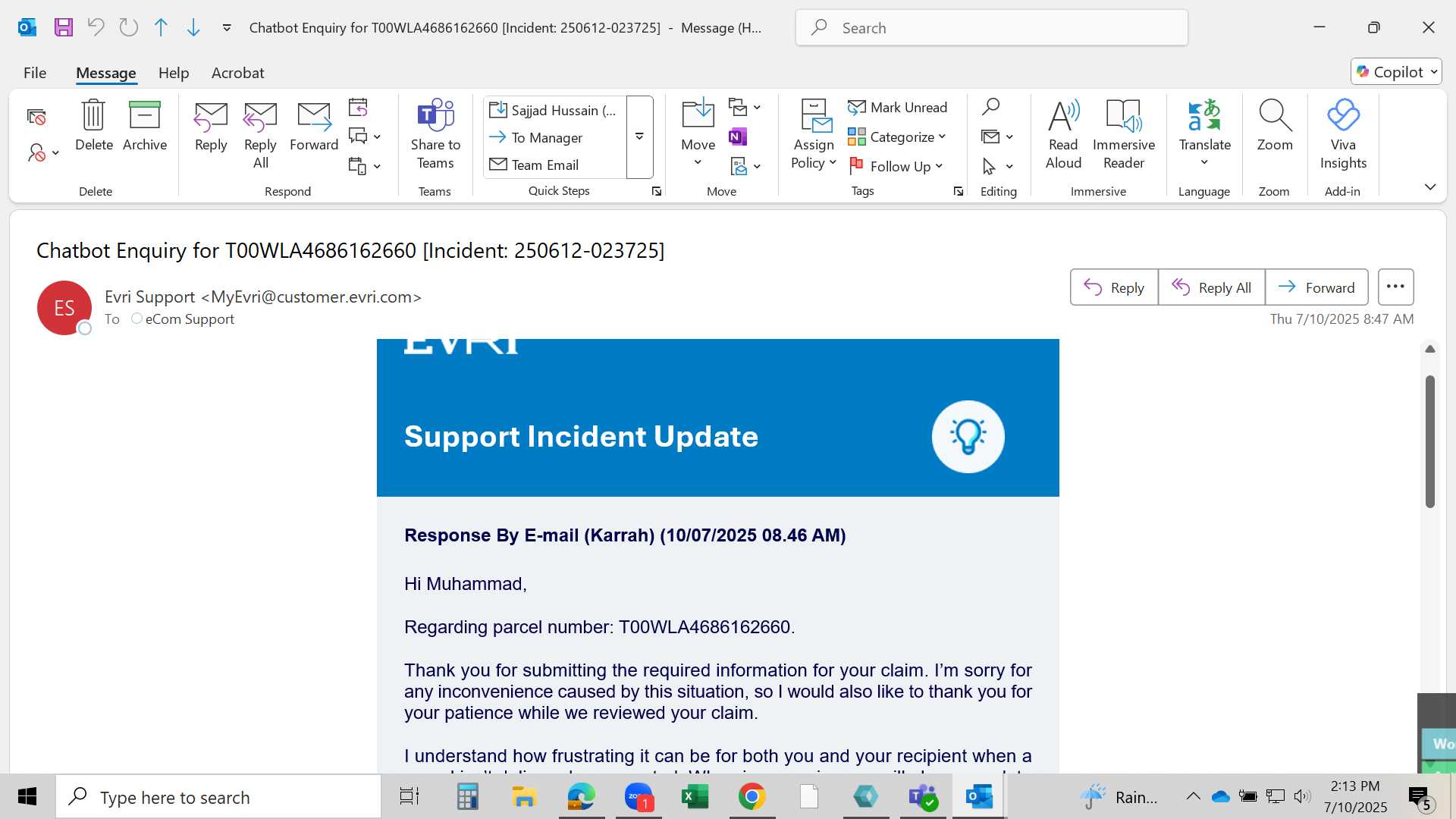Click the ES sender avatar

[64, 308]
